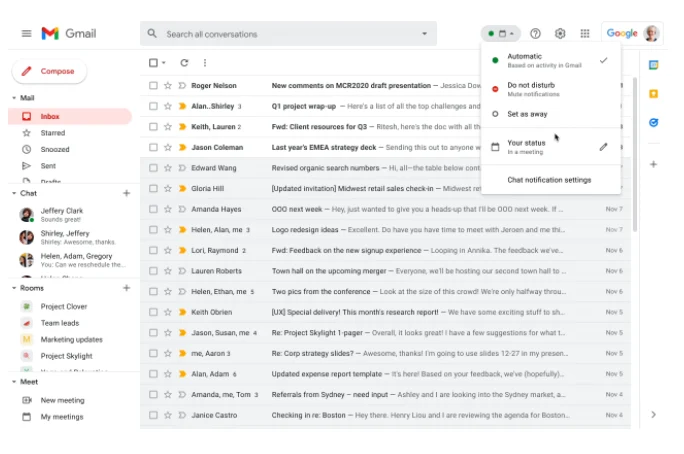The height and width of the screenshot is (454, 684).
Task: Open the Marketing updates room
Action: (72, 340)
